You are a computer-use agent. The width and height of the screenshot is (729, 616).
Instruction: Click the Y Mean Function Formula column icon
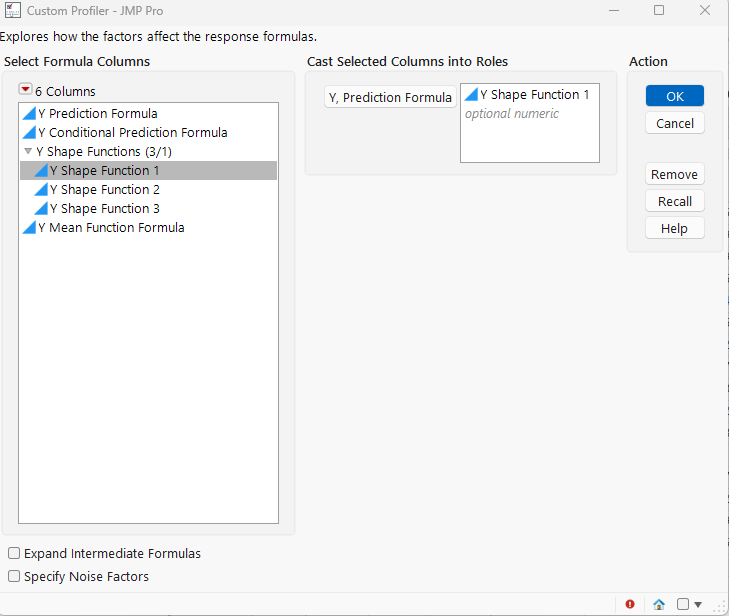point(29,227)
